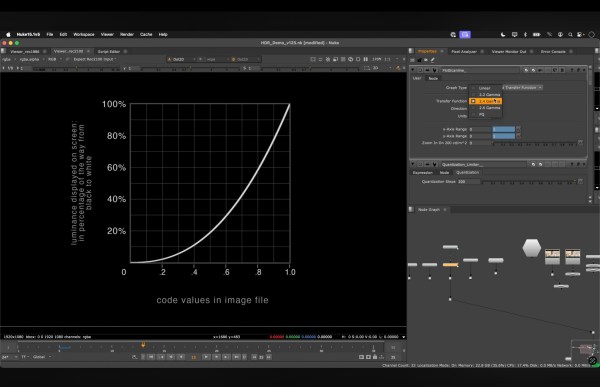Screen dimensions: 600x387
Task: Adjust the Quantization Steps slider
Action: pos(528,181)
